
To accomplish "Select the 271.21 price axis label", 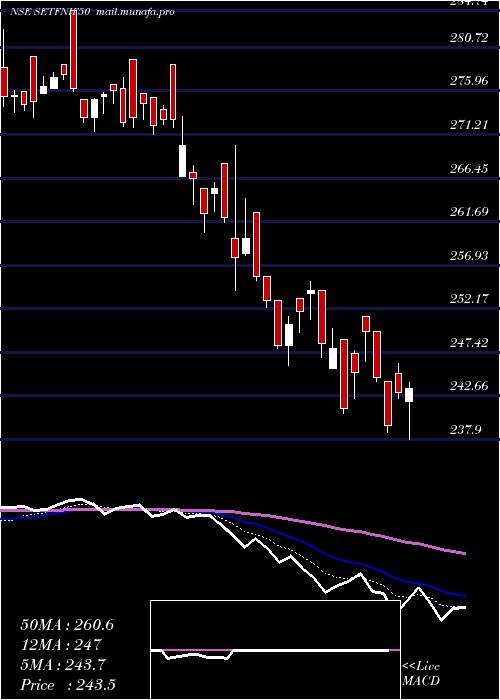I will point(469,125).
